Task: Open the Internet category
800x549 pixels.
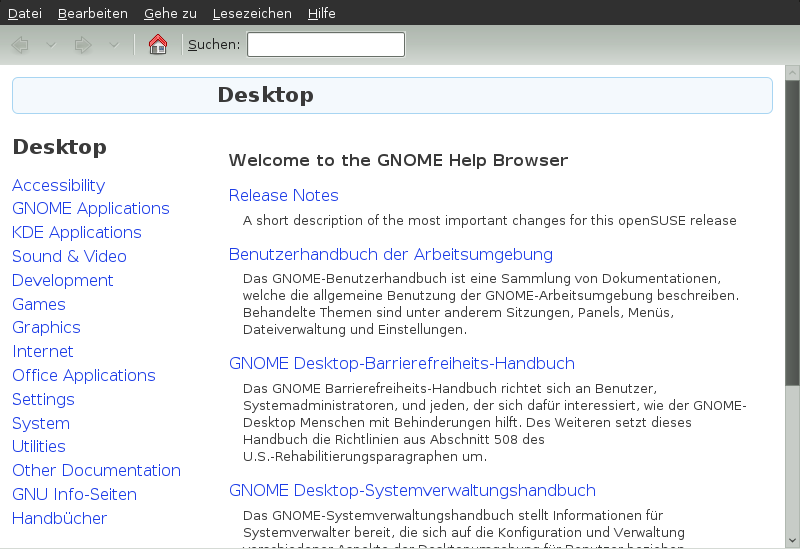Action: tap(43, 351)
